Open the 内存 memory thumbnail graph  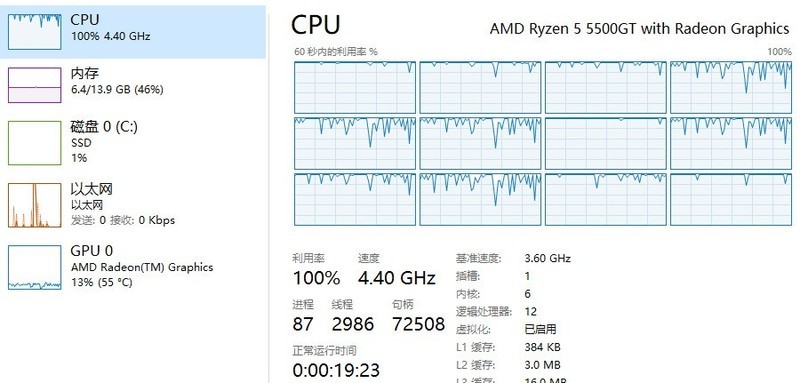35,85
